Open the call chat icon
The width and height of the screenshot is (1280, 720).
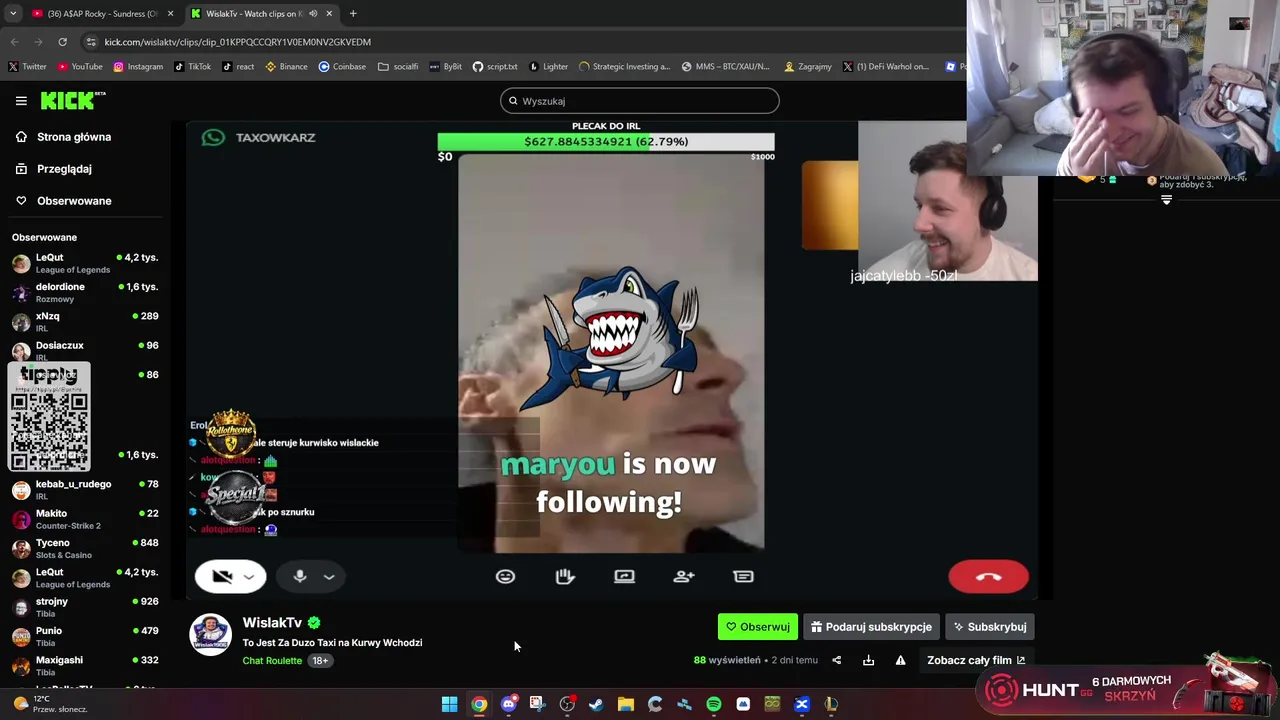coord(743,576)
